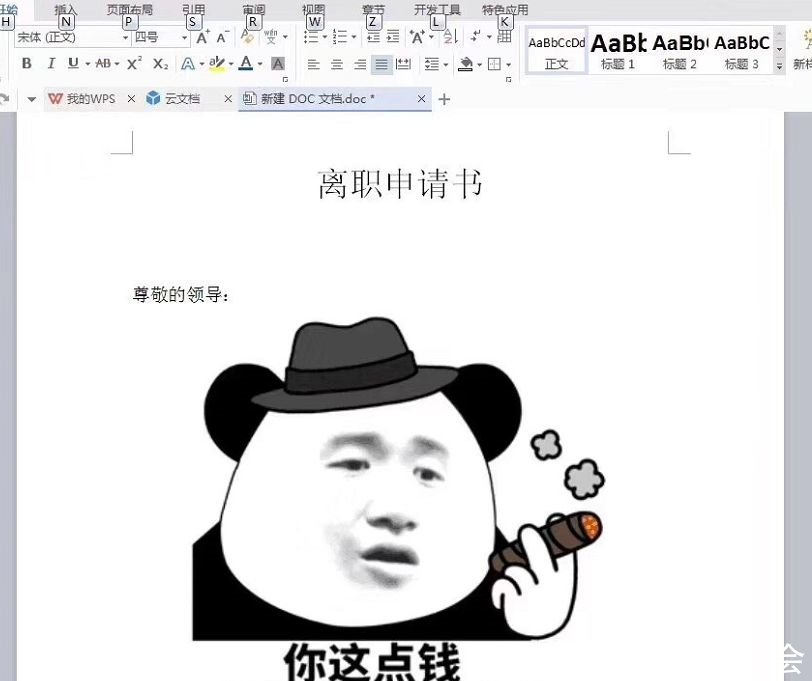Clear formatting with the eraser icon
812x681 pixels.
[248, 37]
